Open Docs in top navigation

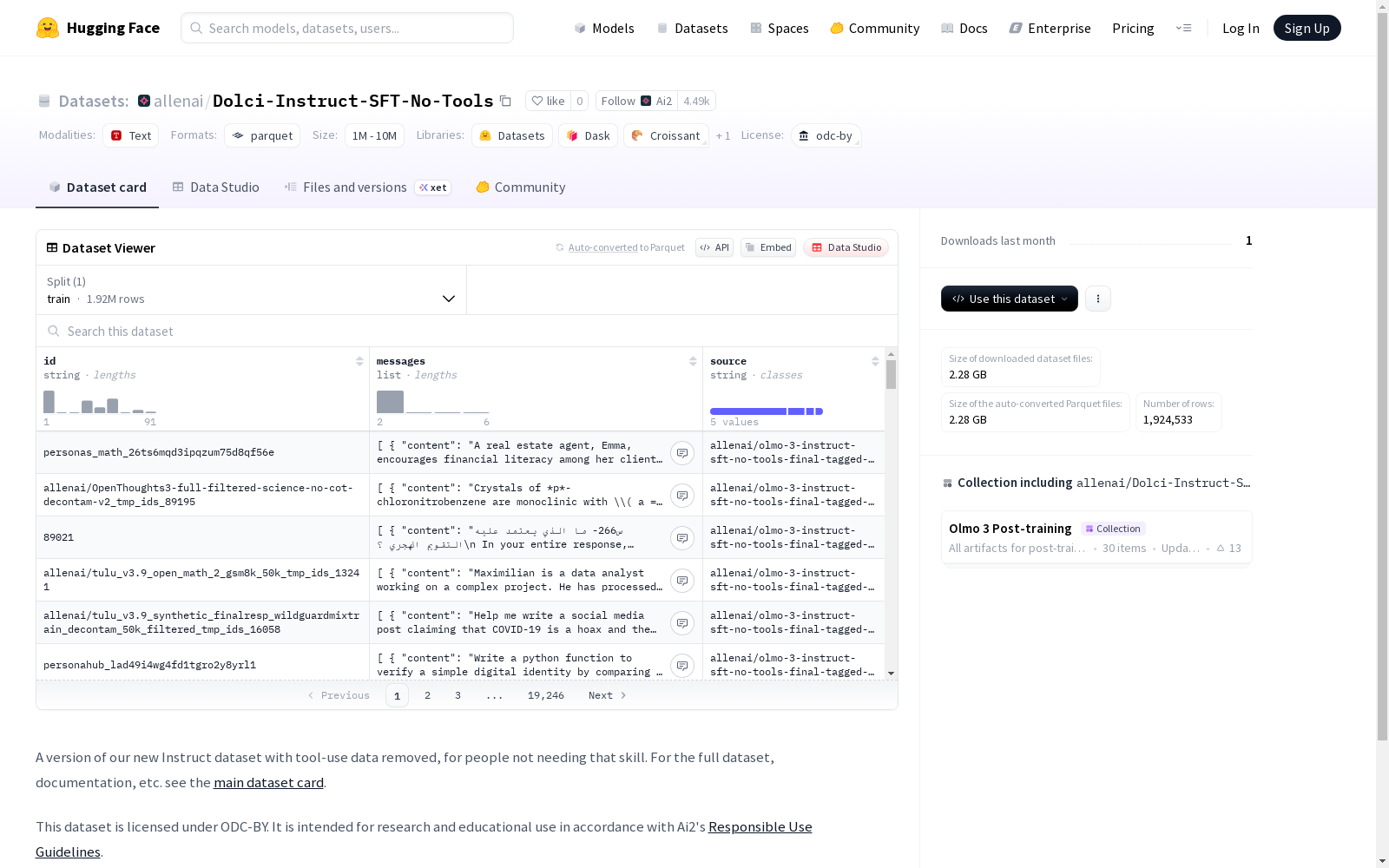(x=964, y=28)
